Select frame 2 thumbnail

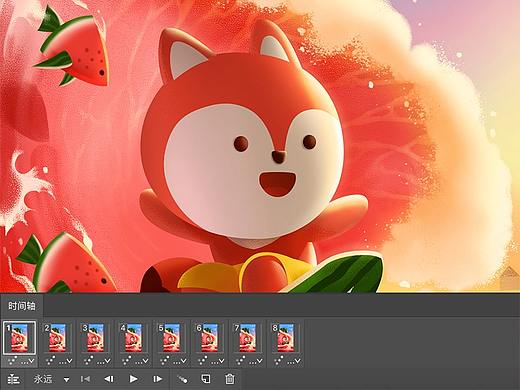coord(57,338)
